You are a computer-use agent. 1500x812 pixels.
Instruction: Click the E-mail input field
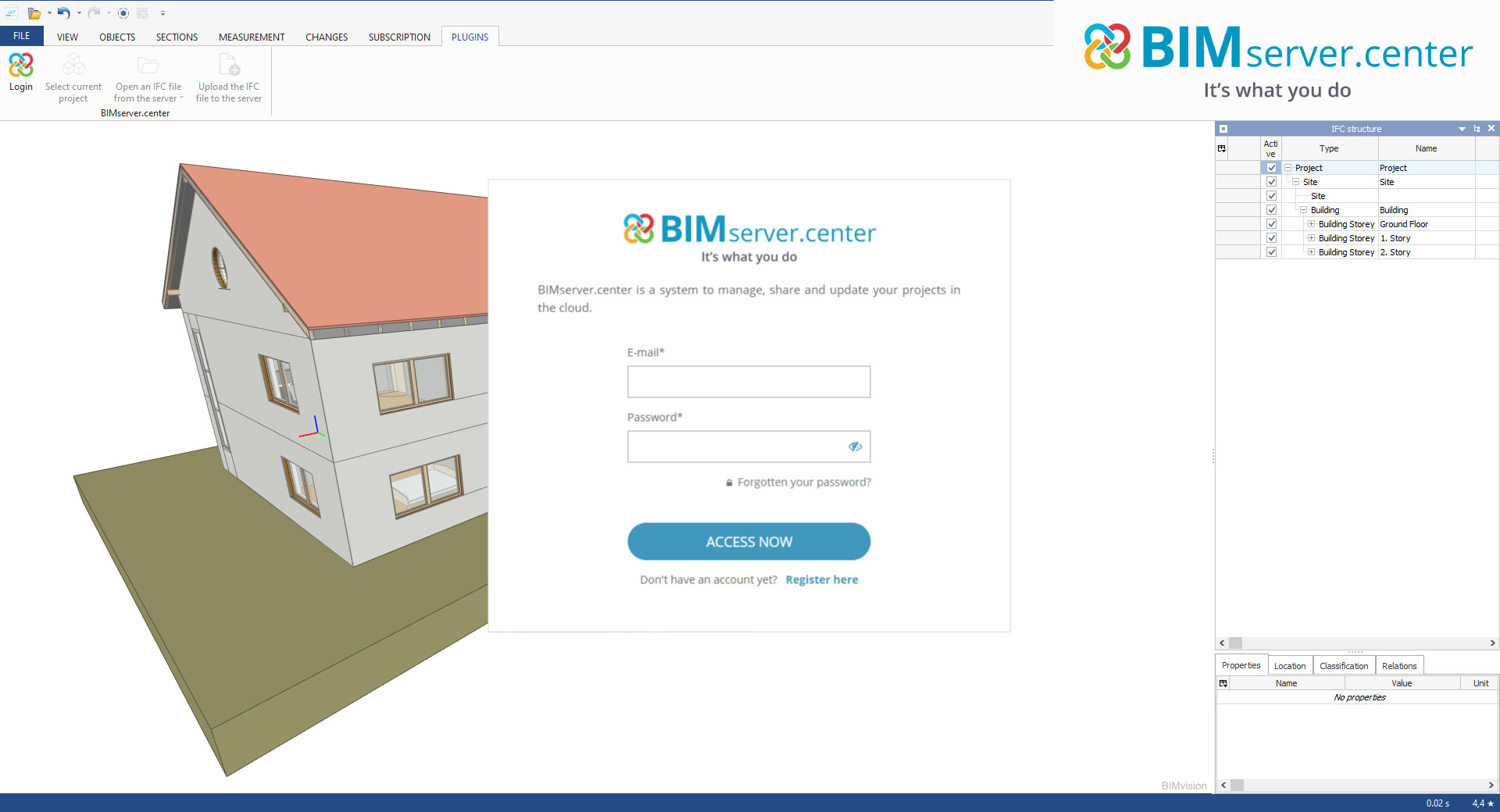(x=748, y=382)
